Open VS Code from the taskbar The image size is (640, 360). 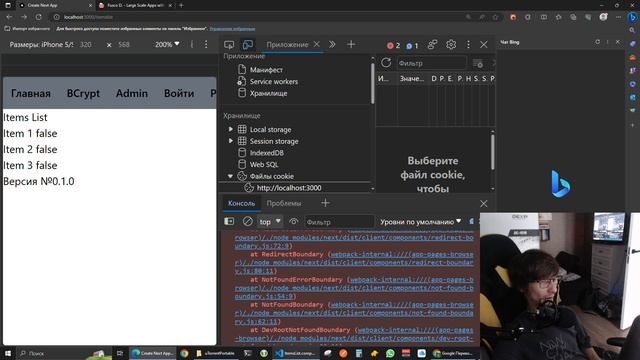click(x=297, y=353)
